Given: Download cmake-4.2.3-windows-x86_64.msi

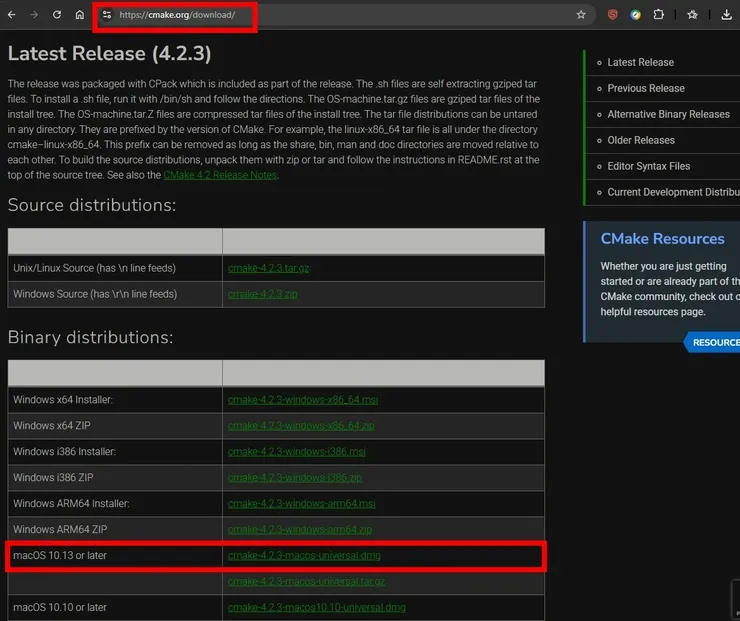Looking at the screenshot, I should point(303,400).
